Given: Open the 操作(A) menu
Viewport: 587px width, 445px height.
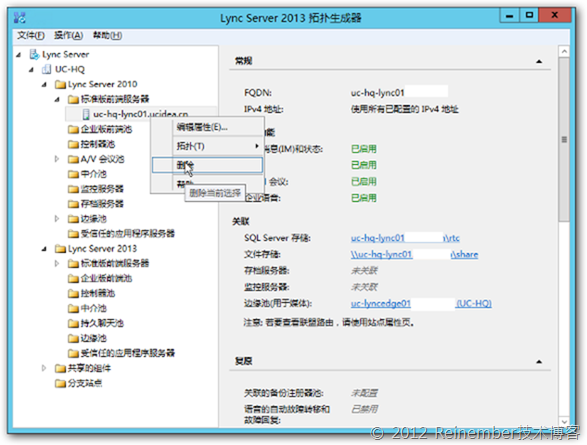Looking at the screenshot, I should pyautogui.click(x=69, y=36).
